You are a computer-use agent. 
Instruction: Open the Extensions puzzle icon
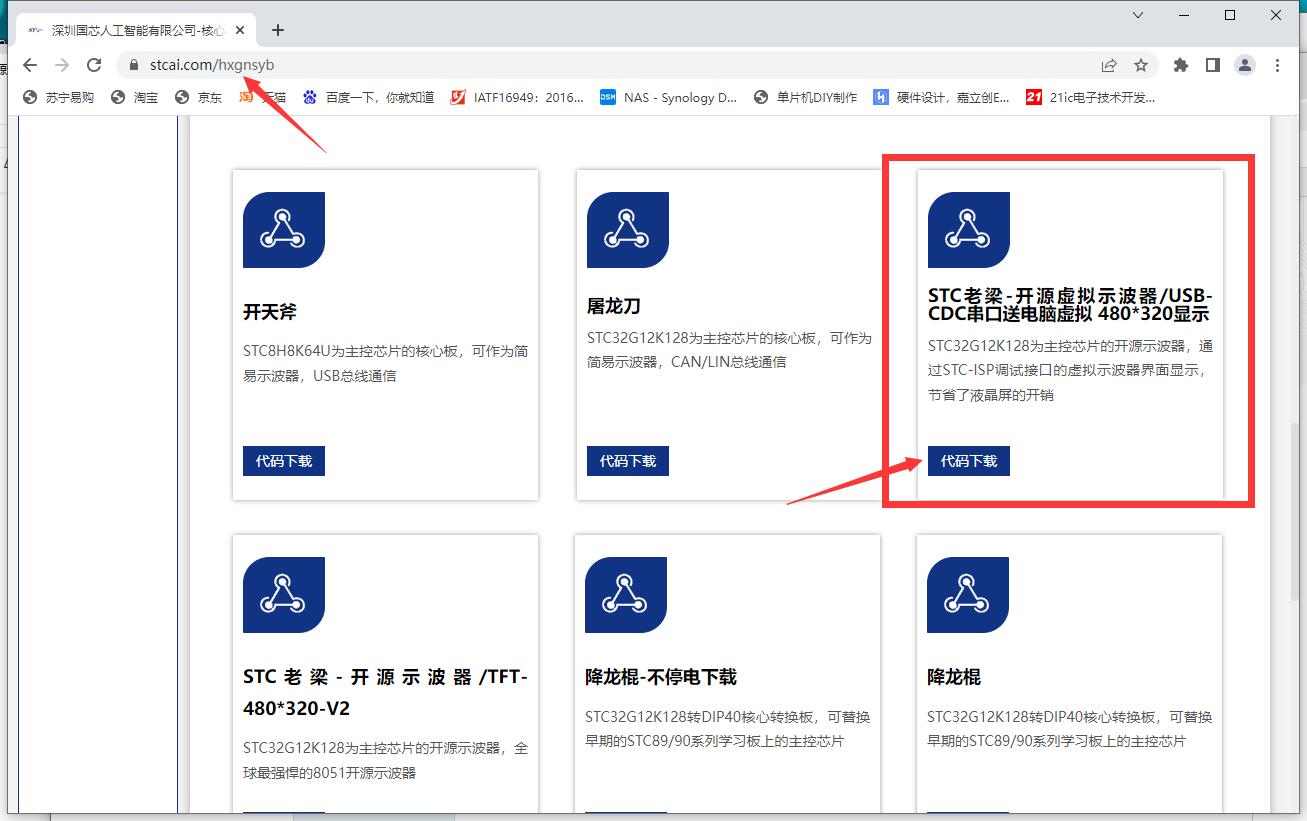[1181, 65]
